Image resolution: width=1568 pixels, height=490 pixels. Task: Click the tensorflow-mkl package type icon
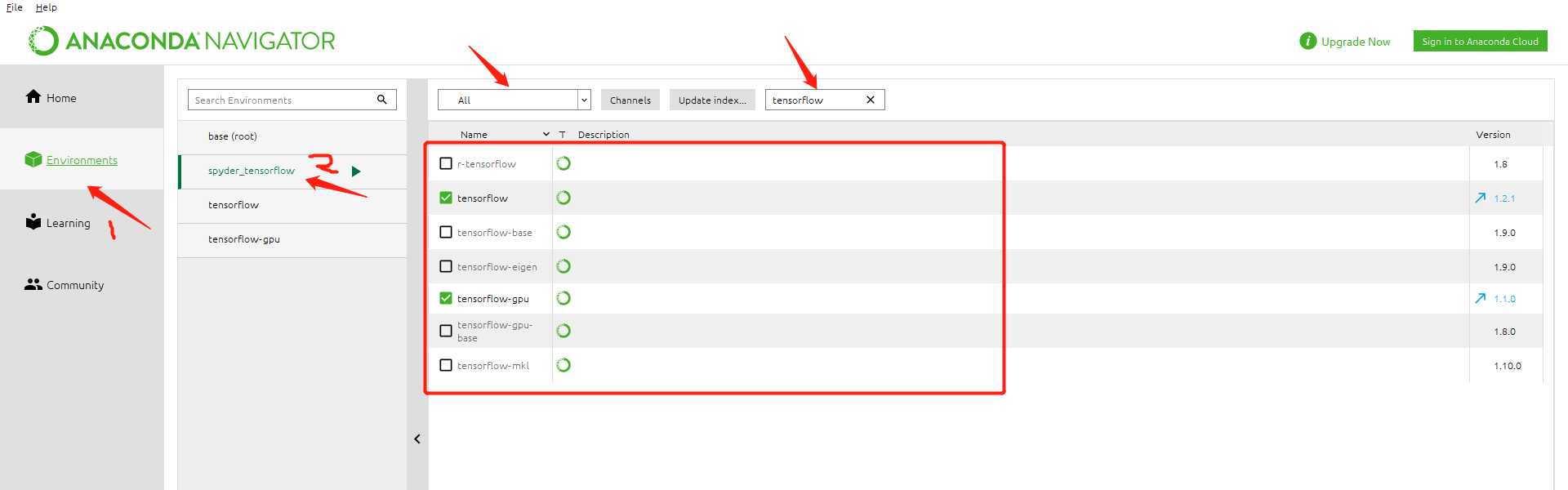pyautogui.click(x=563, y=365)
